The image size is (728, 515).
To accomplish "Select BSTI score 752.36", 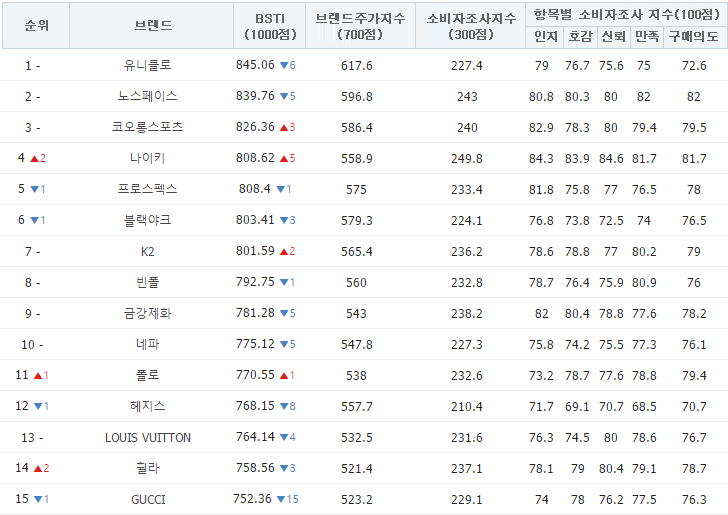I will tap(252, 498).
